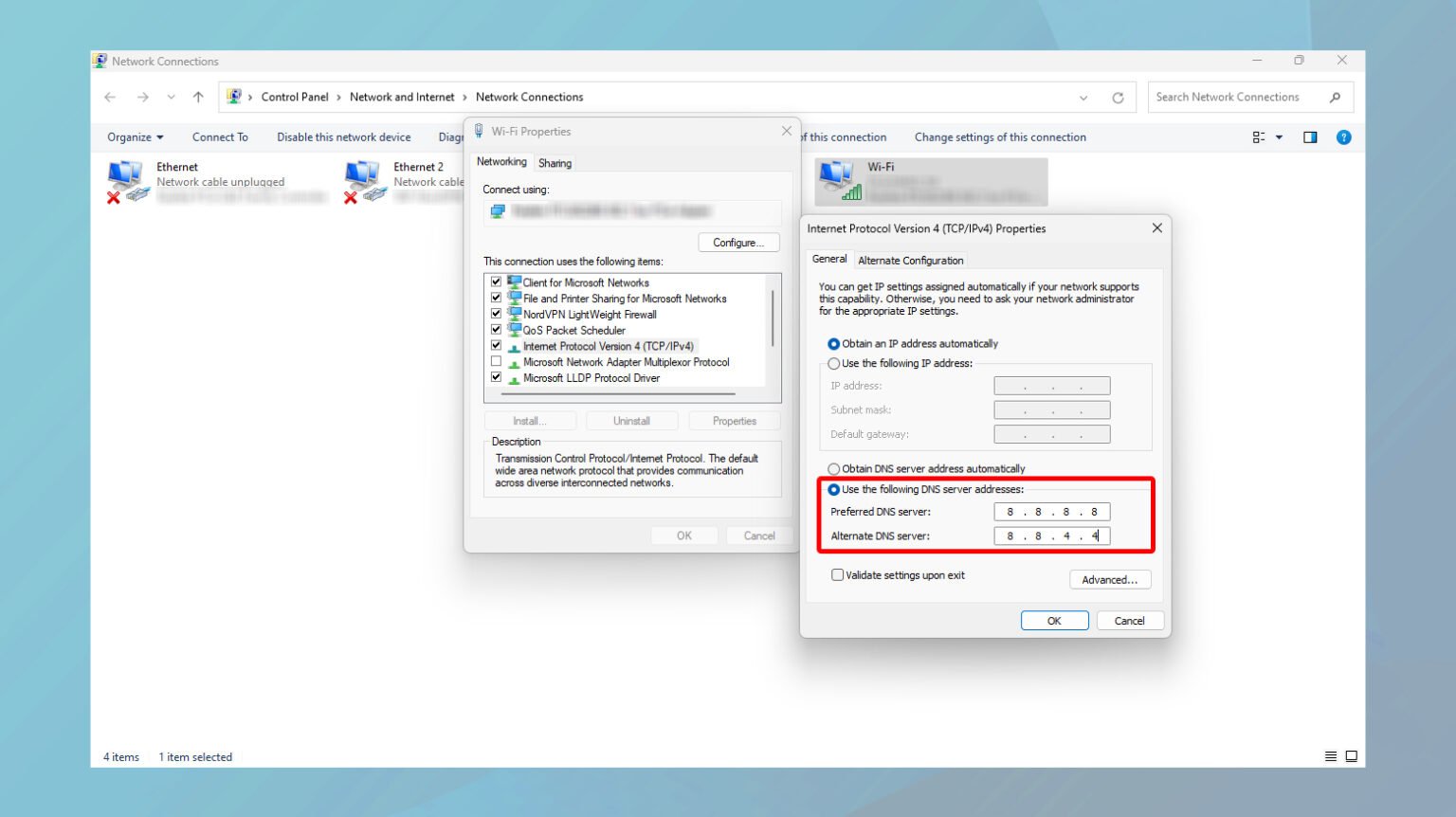Click the Advanced button

pyautogui.click(x=1109, y=579)
